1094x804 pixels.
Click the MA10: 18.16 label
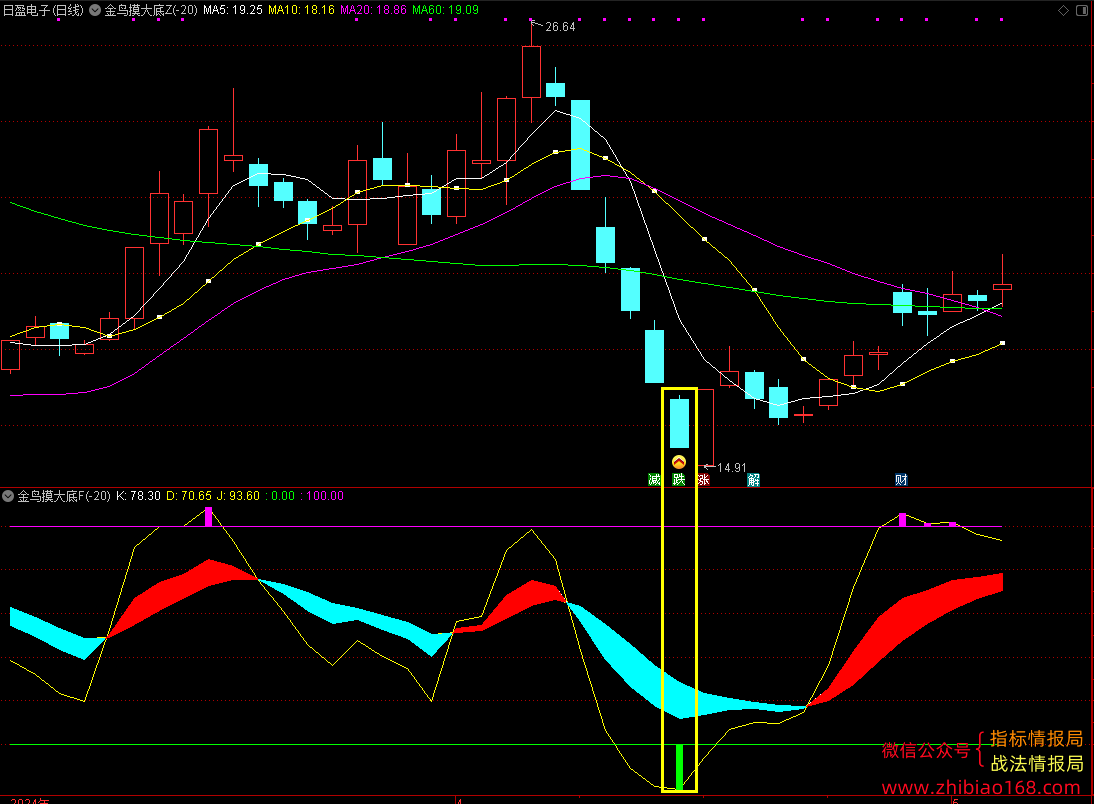click(x=301, y=10)
